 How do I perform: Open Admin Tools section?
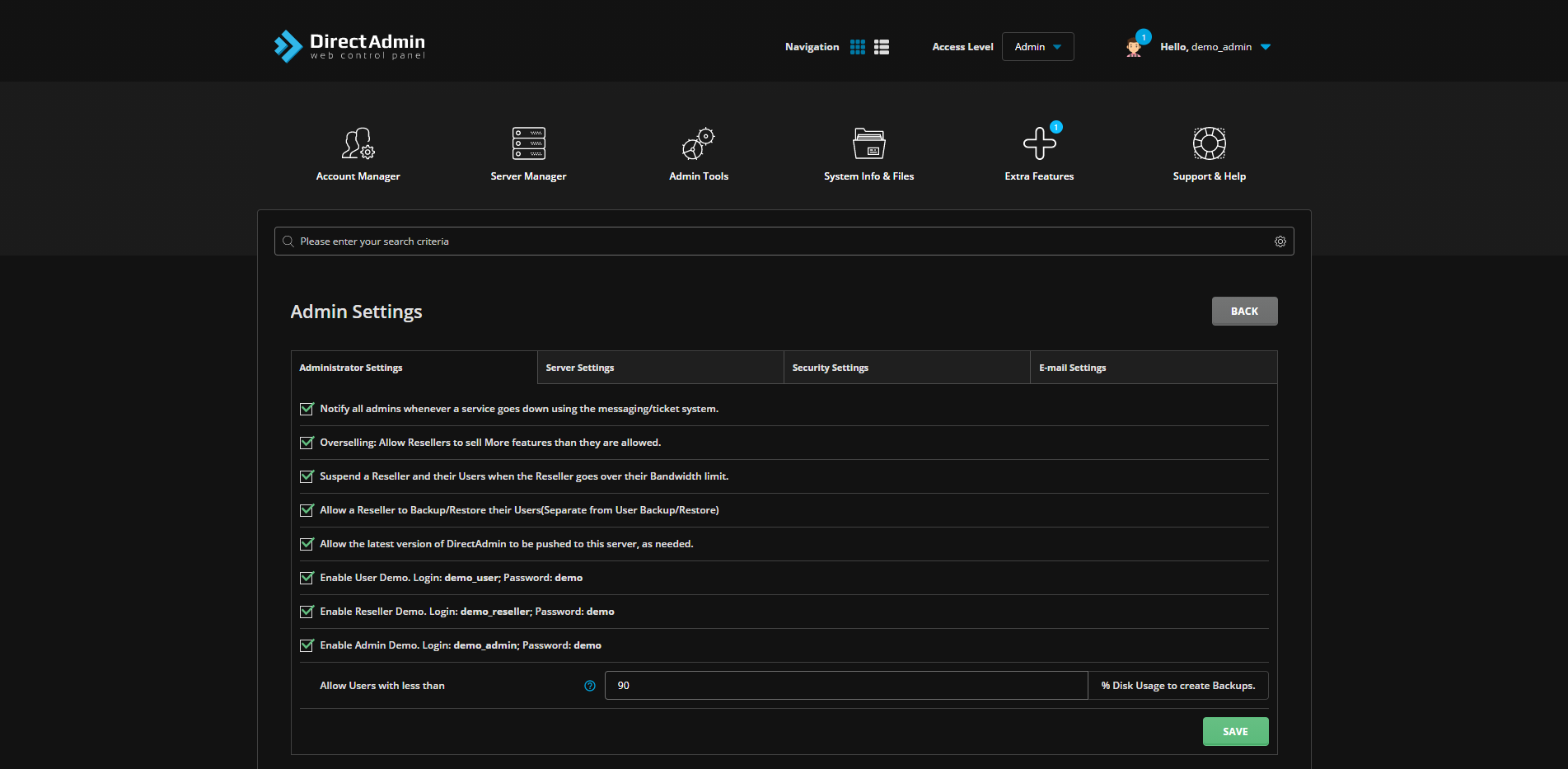(699, 154)
